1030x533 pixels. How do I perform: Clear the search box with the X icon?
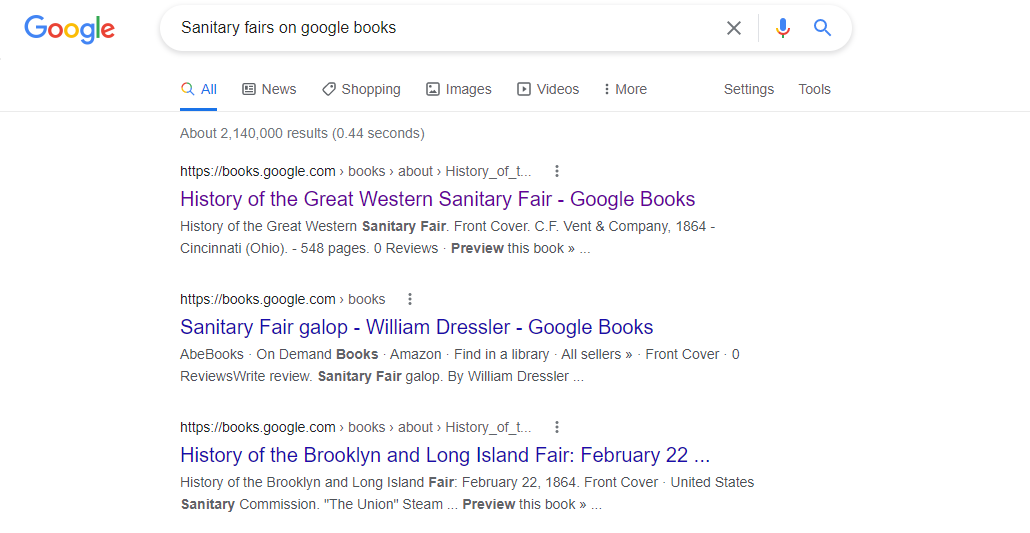click(x=734, y=28)
